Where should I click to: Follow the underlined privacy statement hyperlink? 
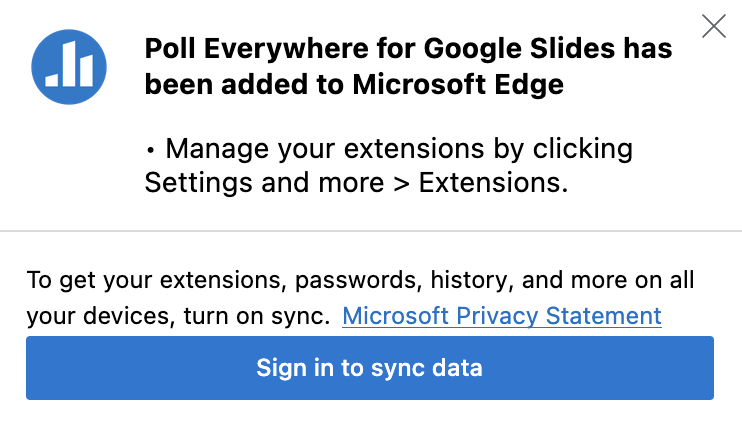(x=502, y=316)
